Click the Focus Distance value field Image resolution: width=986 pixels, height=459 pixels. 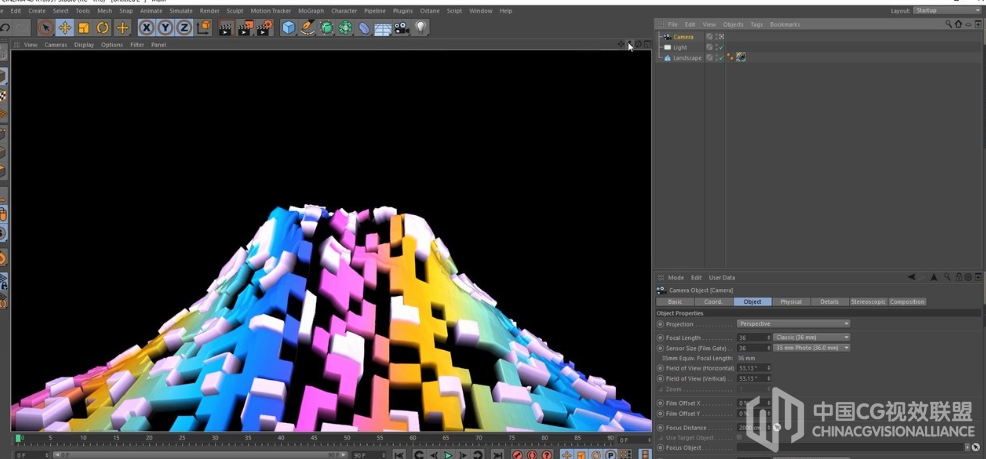(x=754, y=428)
